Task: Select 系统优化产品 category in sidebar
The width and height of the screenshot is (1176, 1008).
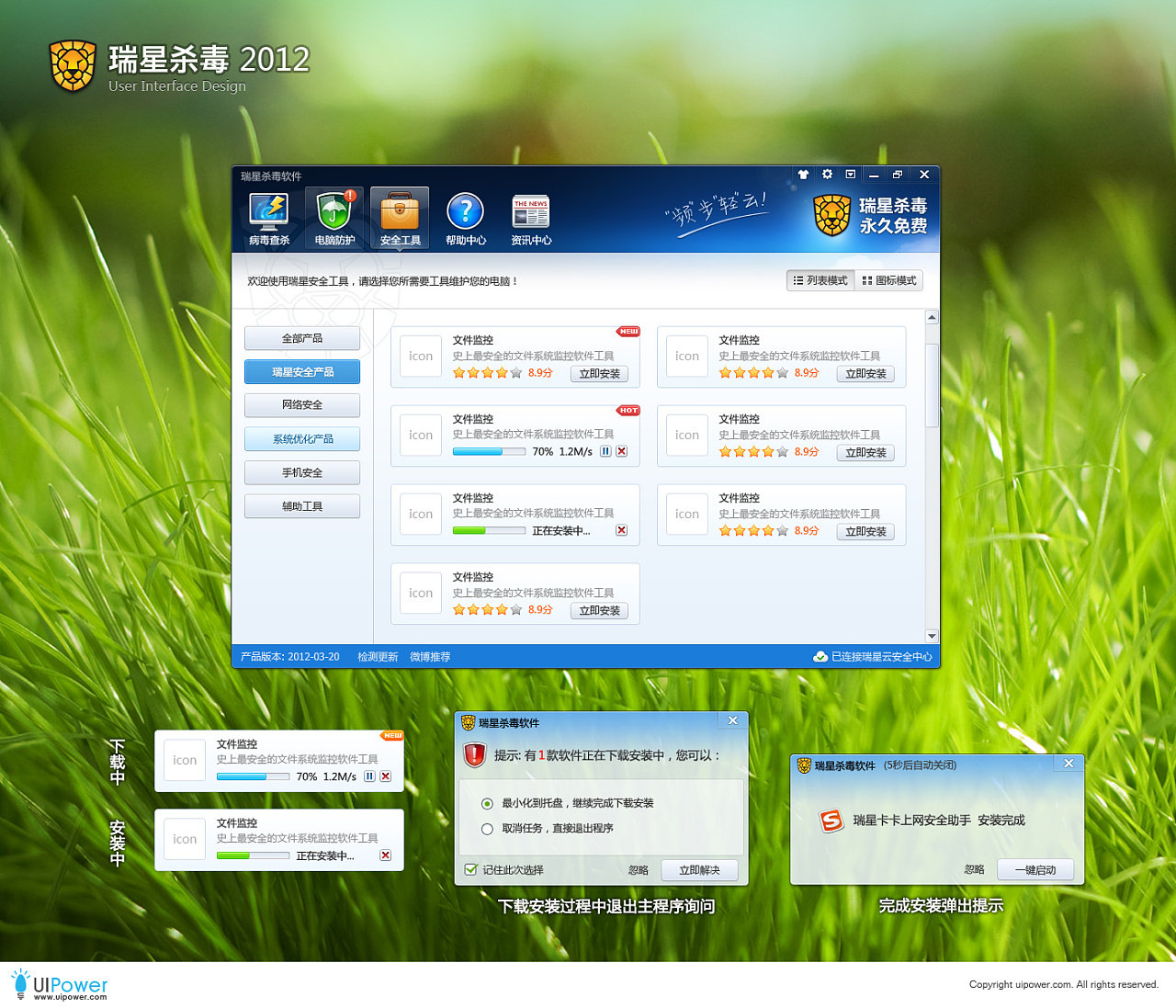Action: pyautogui.click(x=302, y=438)
